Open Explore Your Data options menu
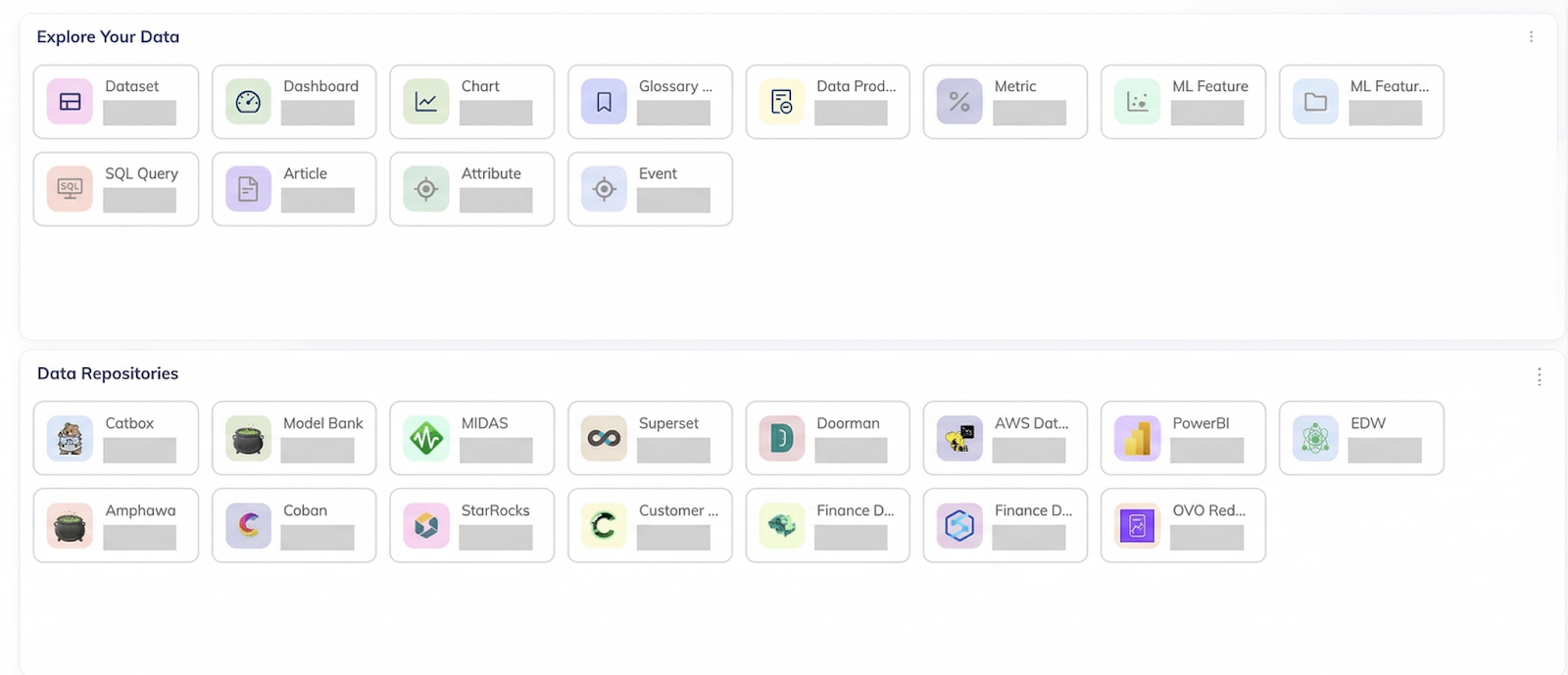The height and width of the screenshot is (675, 1568). point(1531,37)
